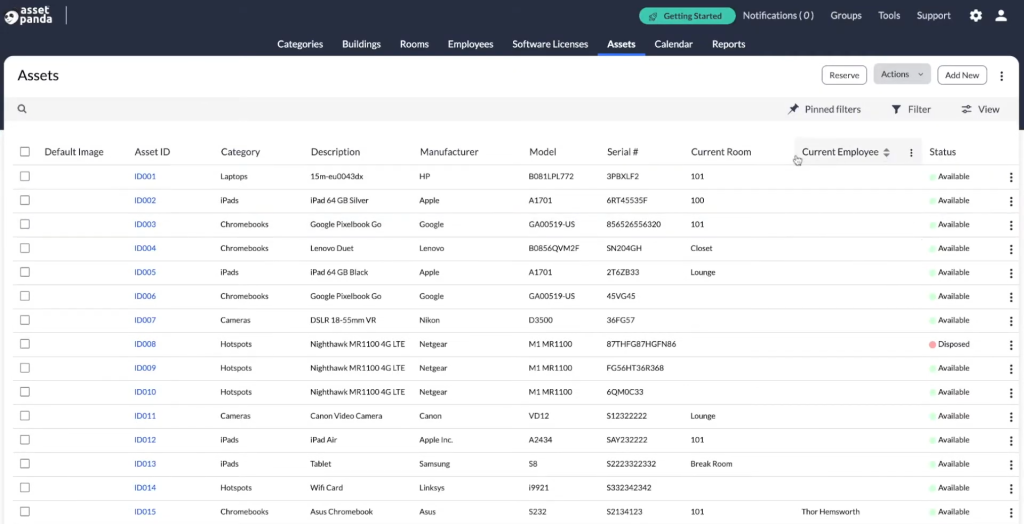The width and height of the screenshot is (1024, 524).
Task: Open row actions menu for ID011
Action: click(x=1011, y=416)
